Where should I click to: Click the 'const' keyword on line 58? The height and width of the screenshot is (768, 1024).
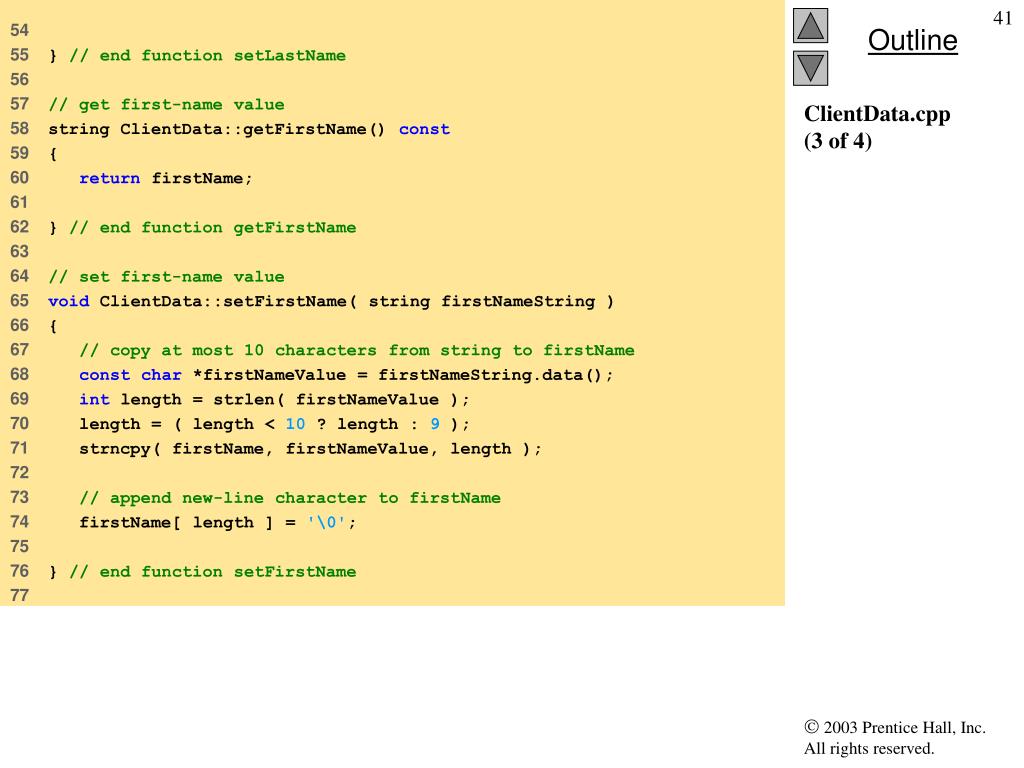pos(424,129)
